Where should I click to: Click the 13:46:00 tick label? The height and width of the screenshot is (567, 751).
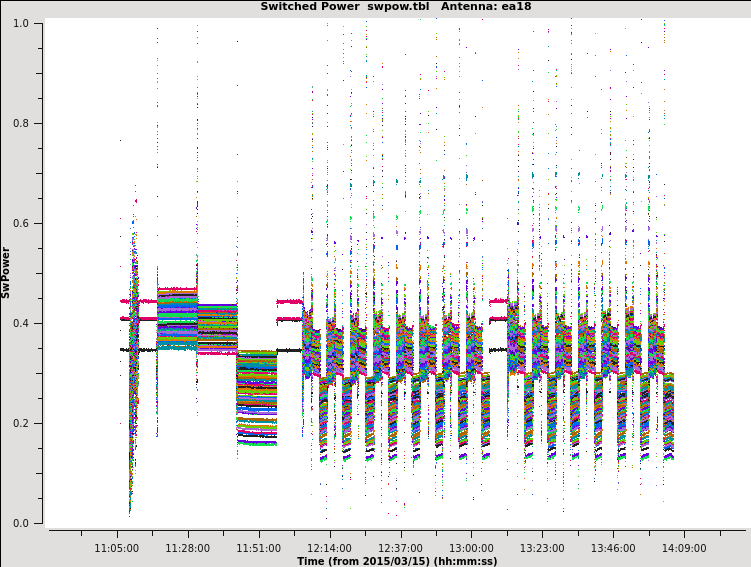tap(613, 548)
